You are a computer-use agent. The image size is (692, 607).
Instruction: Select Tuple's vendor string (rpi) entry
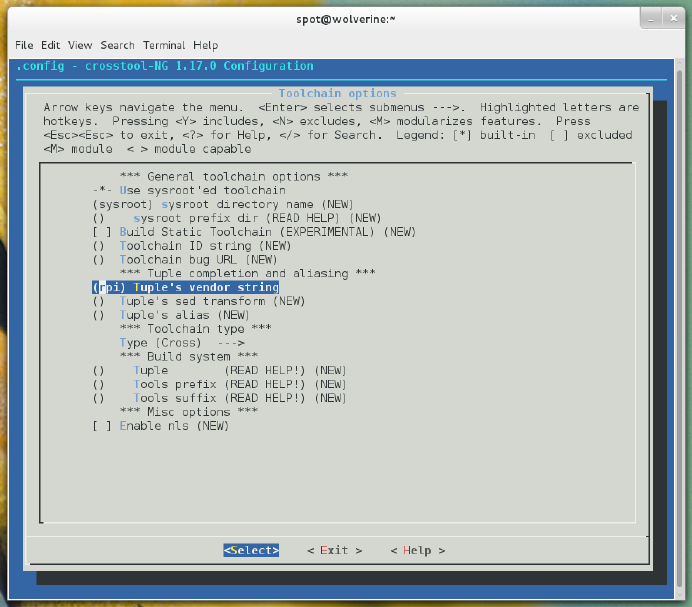tap(185, 287)
